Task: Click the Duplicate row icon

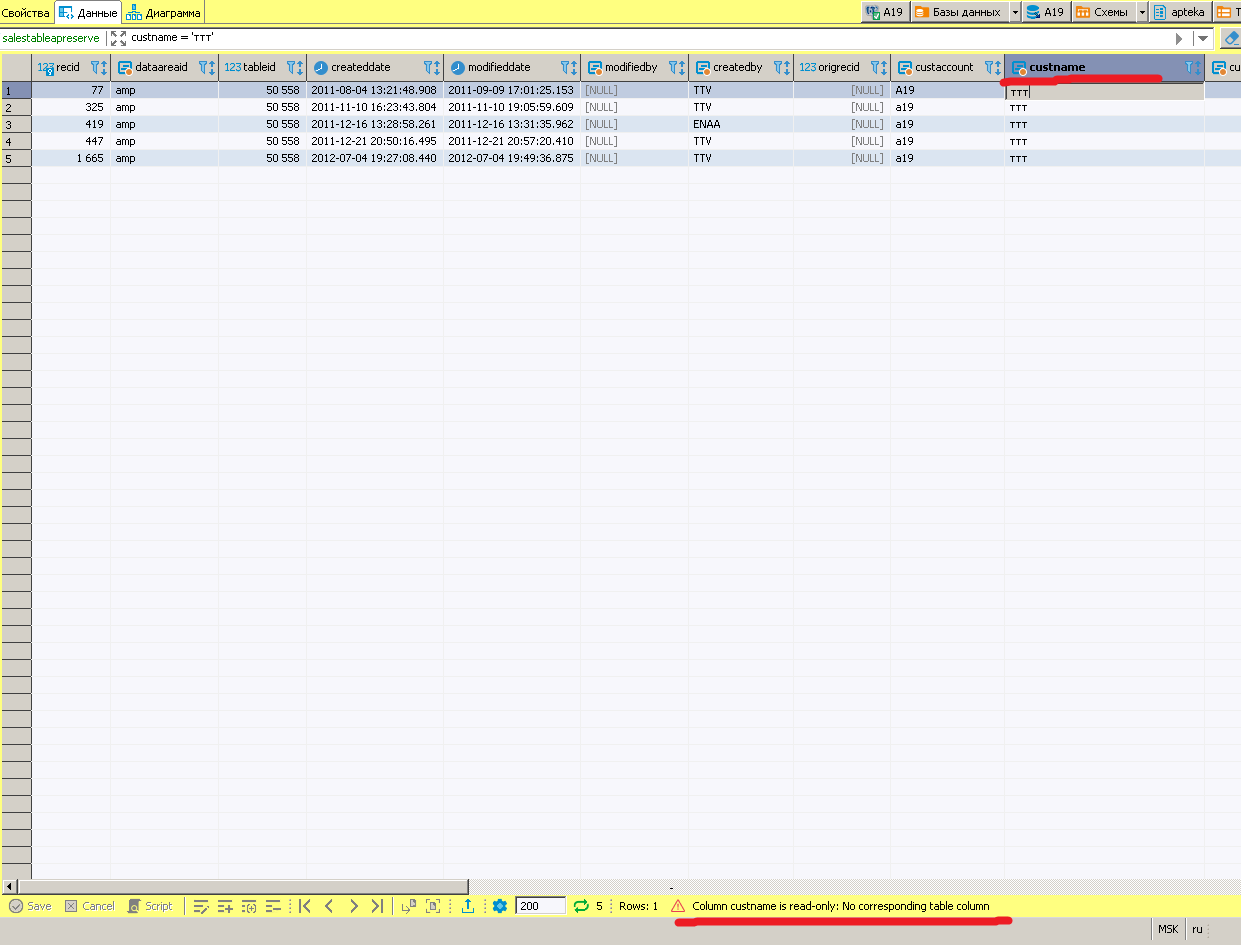Action: pos(249,906)
